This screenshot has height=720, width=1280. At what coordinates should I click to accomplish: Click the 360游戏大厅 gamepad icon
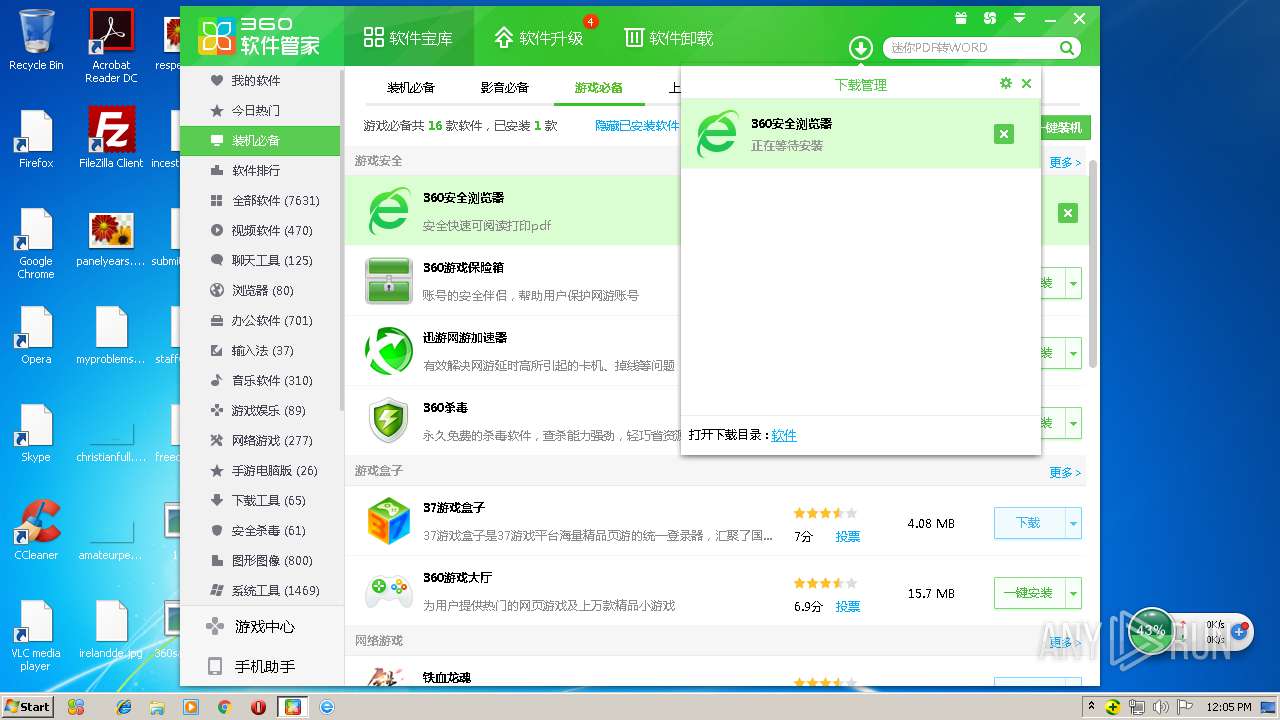click(389, 591)
